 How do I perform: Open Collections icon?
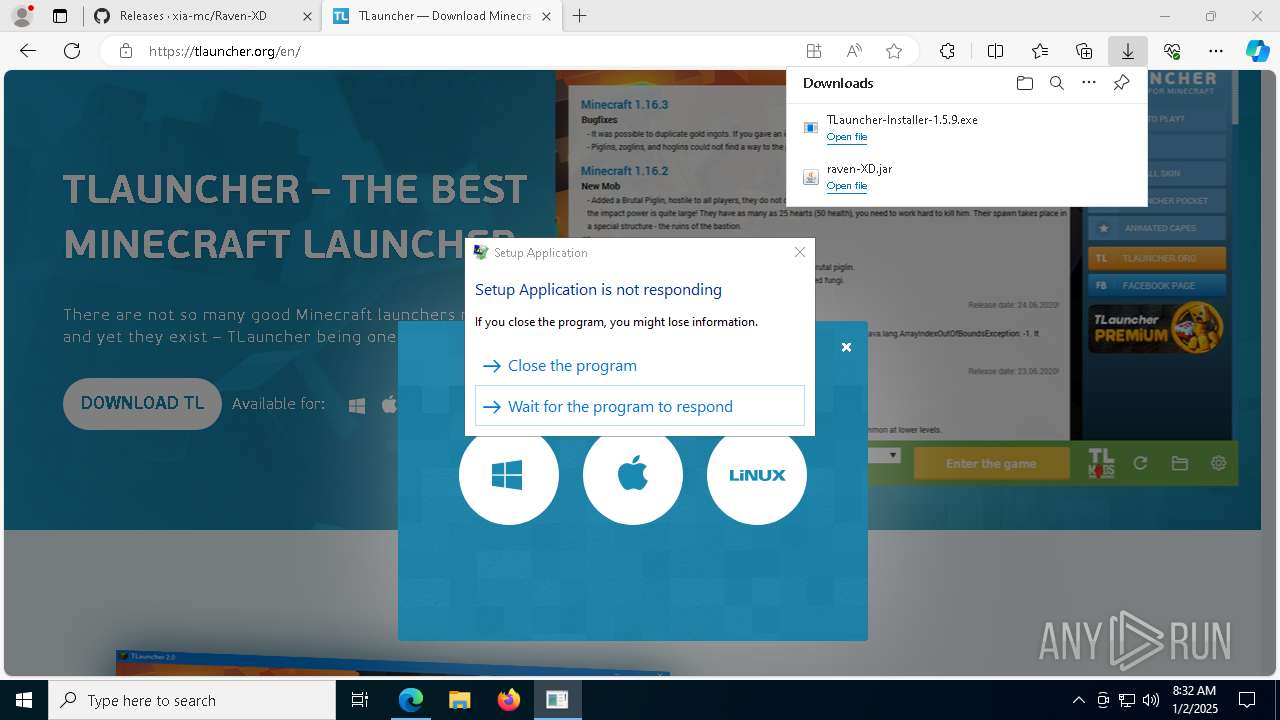1084,51
